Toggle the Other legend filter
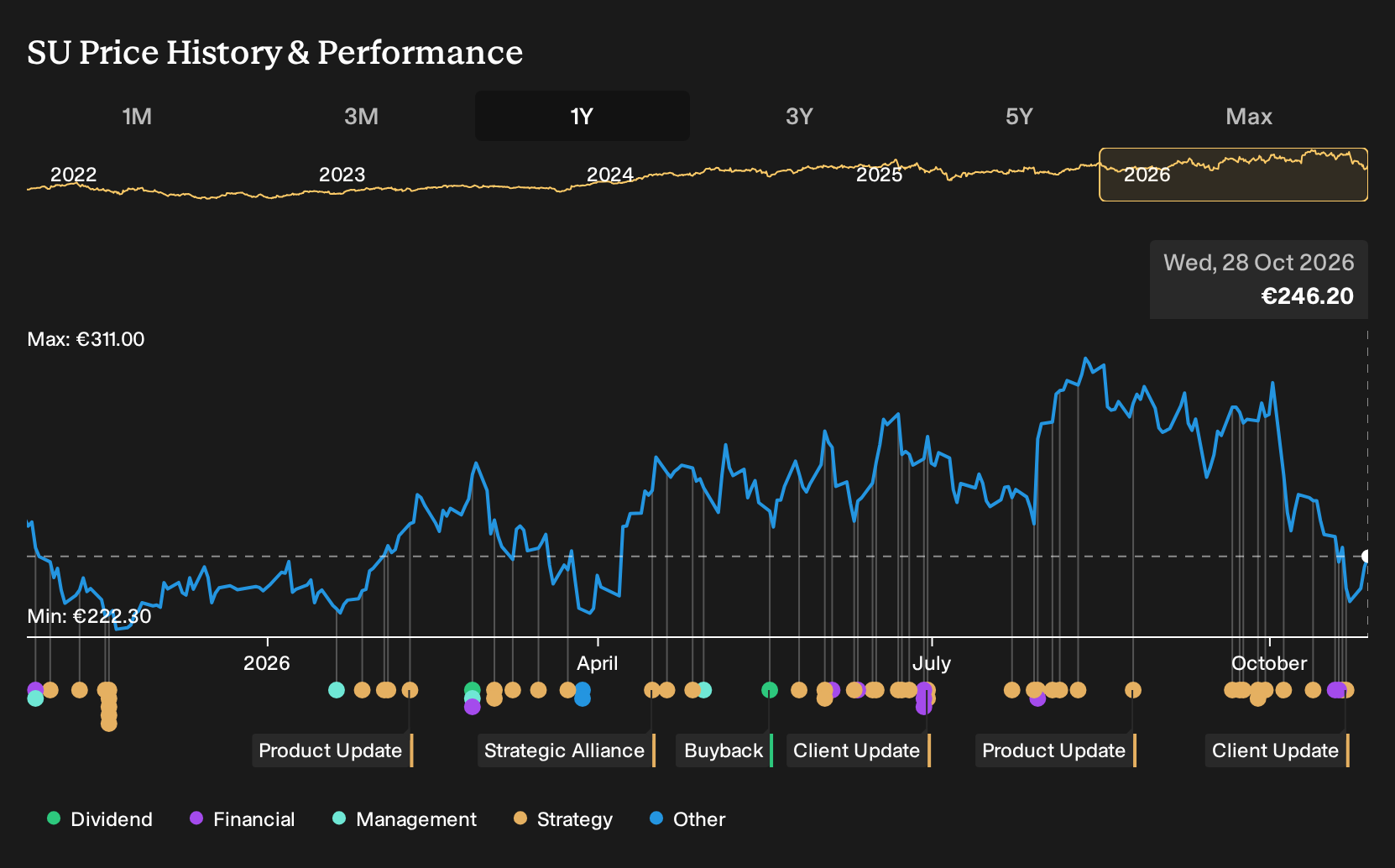 [687, 818]
